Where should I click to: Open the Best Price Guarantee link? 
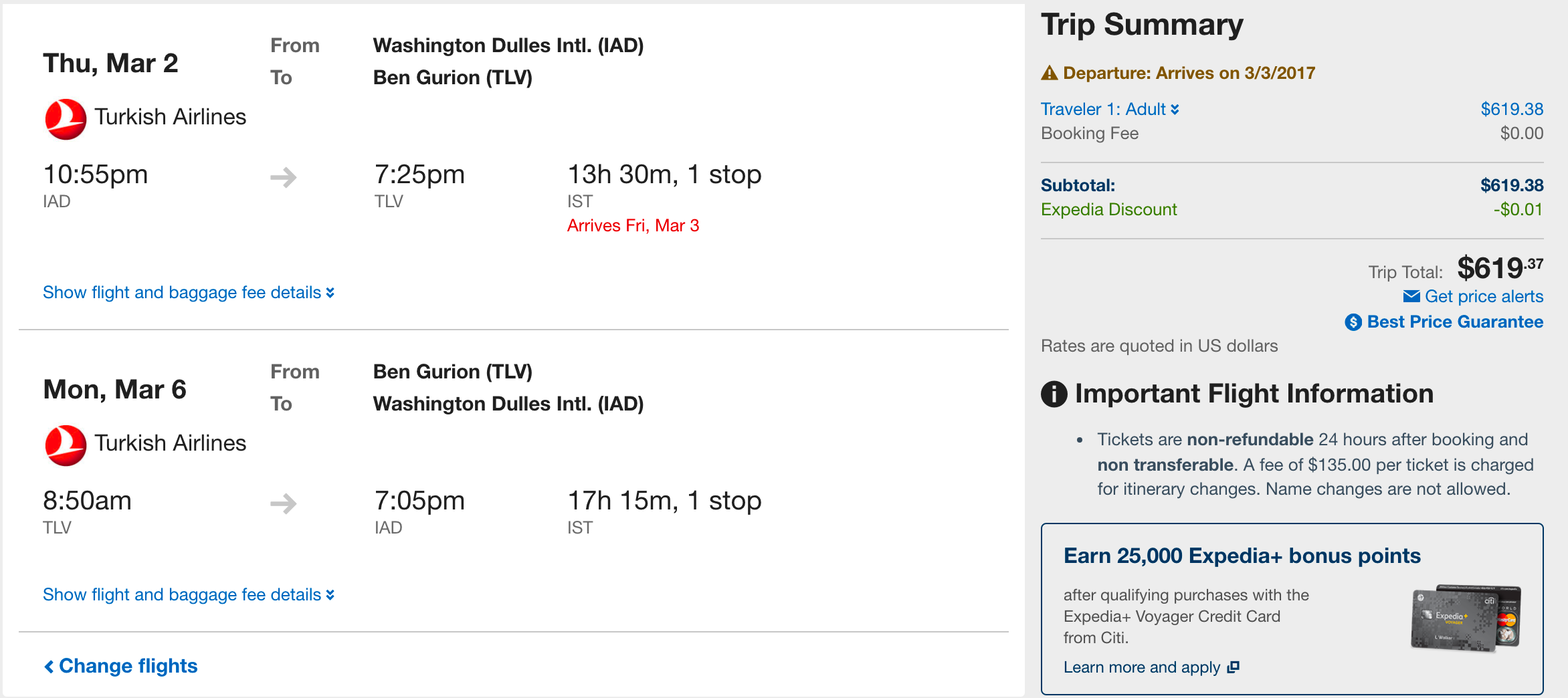click(1455, 322)
